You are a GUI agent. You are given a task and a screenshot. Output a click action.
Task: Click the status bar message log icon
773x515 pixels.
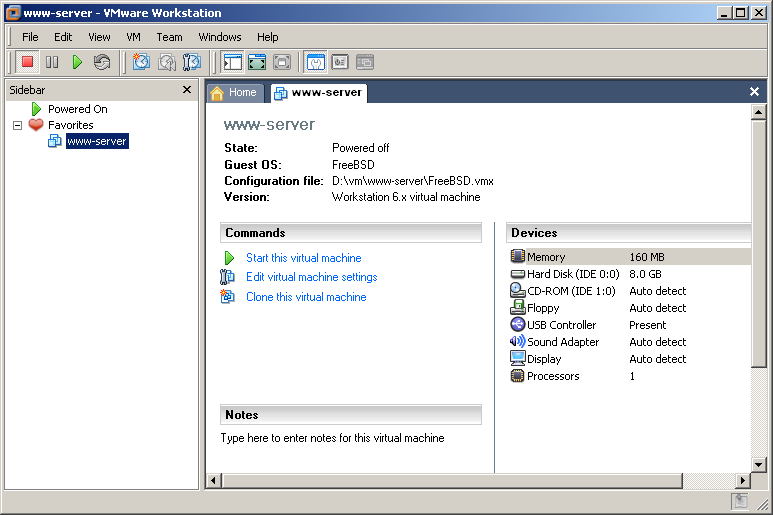pos(739,502)
